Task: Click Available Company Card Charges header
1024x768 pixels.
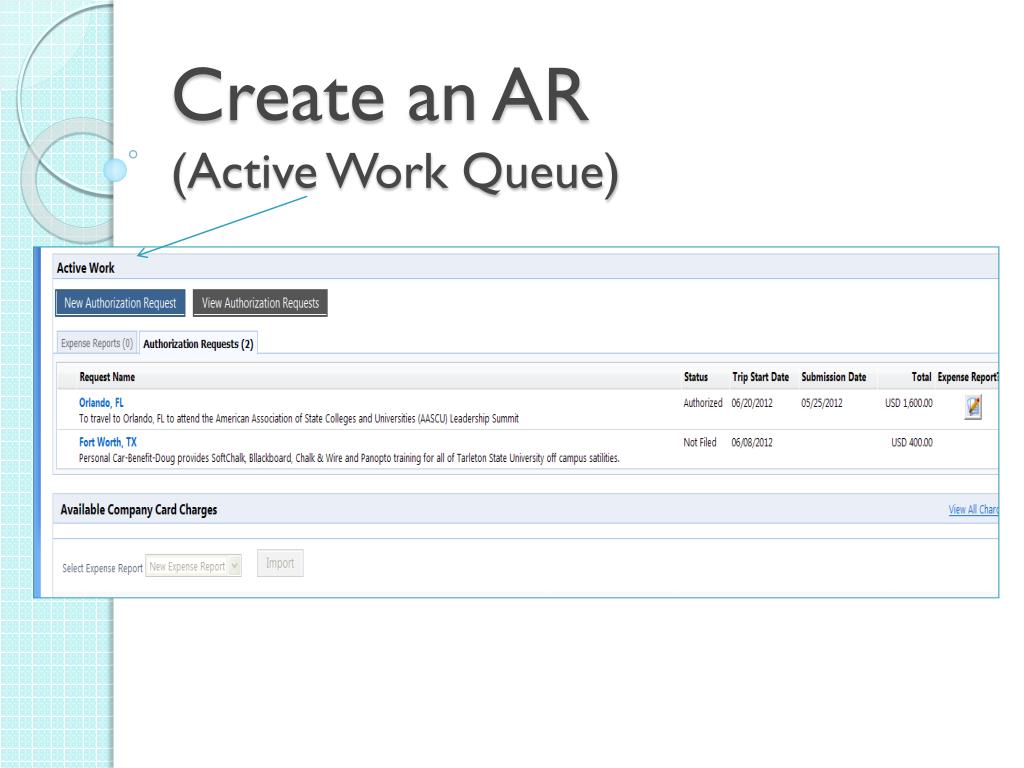Action: [x=138, y=509]
